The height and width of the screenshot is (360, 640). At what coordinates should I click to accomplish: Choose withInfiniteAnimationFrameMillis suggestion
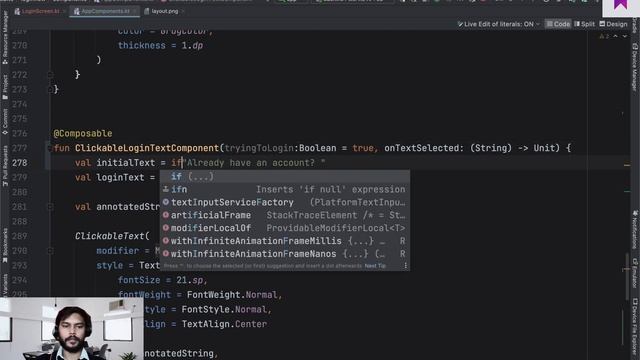click(x=284, y=241)
